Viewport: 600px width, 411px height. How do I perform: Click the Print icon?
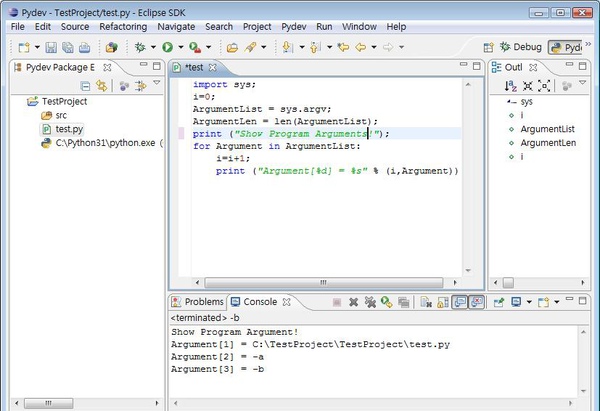[85, 47]
